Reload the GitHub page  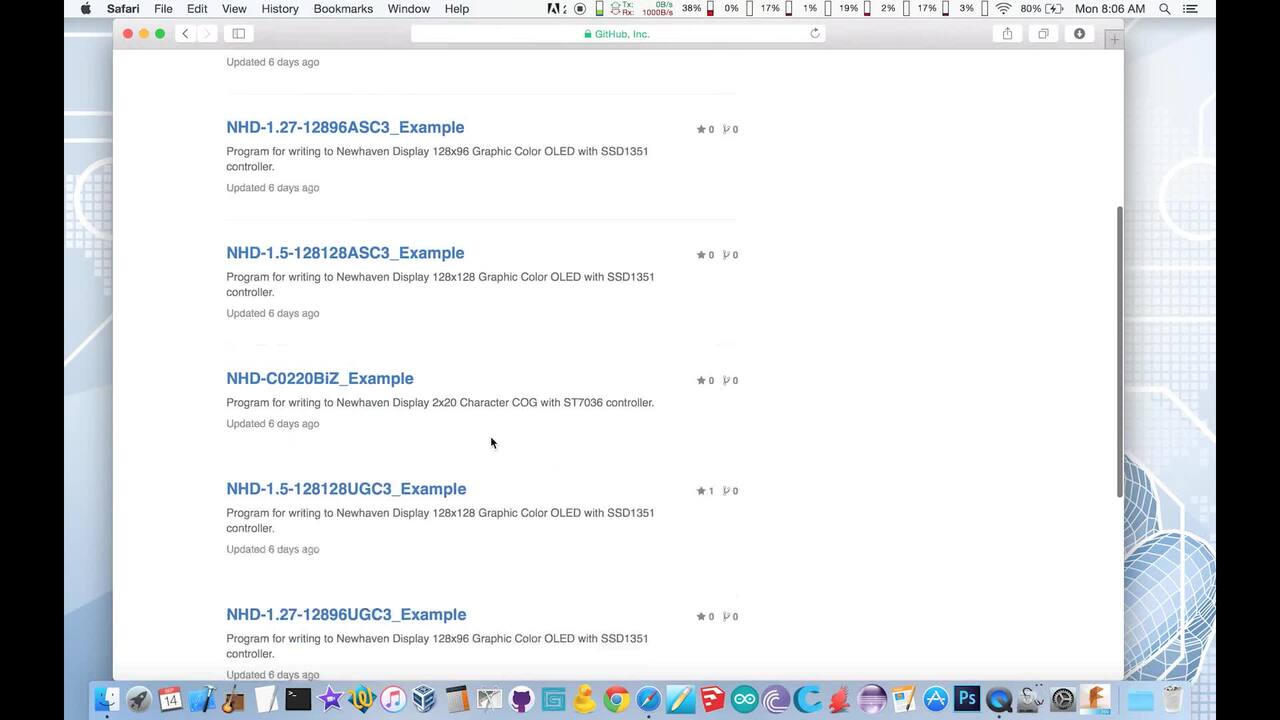point(815,33)
